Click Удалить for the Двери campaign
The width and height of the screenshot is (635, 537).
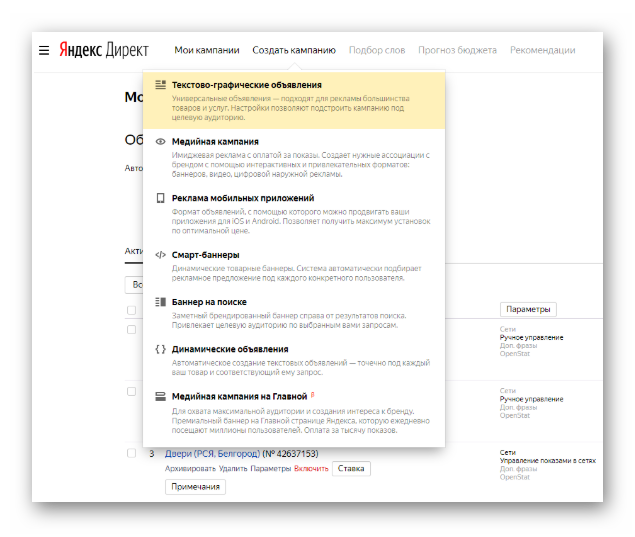coord(233,469)
